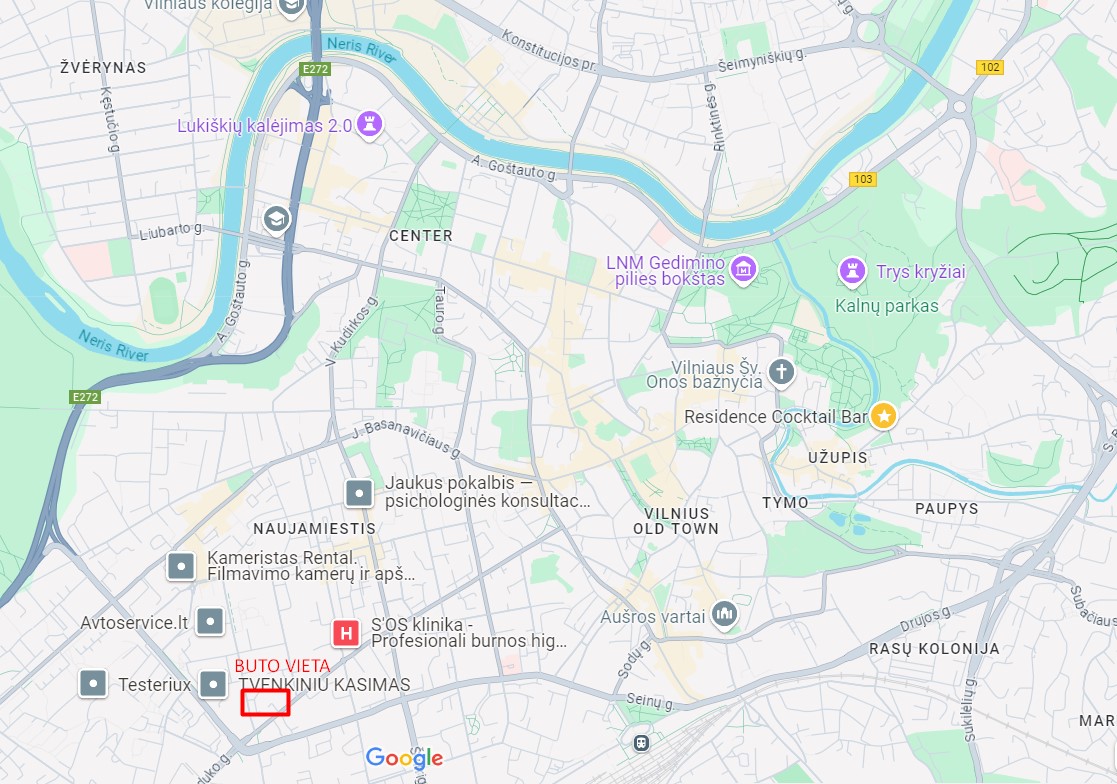Open the Trys kryžiai monument marker
This screenshot has width=1117, height=784.
[x=852, y=271]
